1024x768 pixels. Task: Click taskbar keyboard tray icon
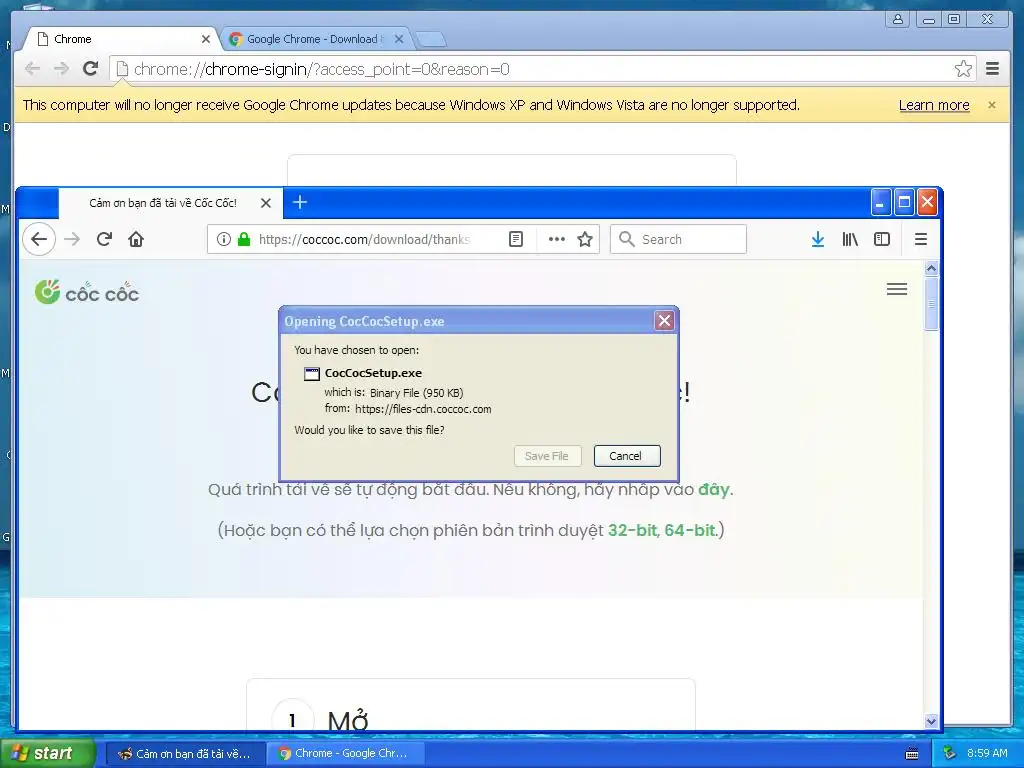912,754
